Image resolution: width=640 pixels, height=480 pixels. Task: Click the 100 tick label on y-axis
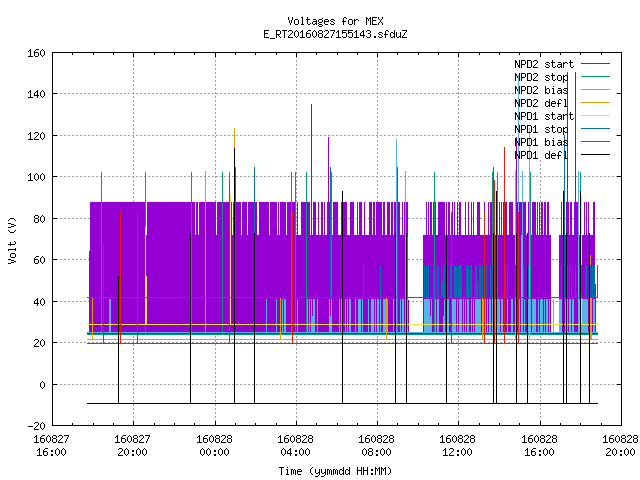36,177
